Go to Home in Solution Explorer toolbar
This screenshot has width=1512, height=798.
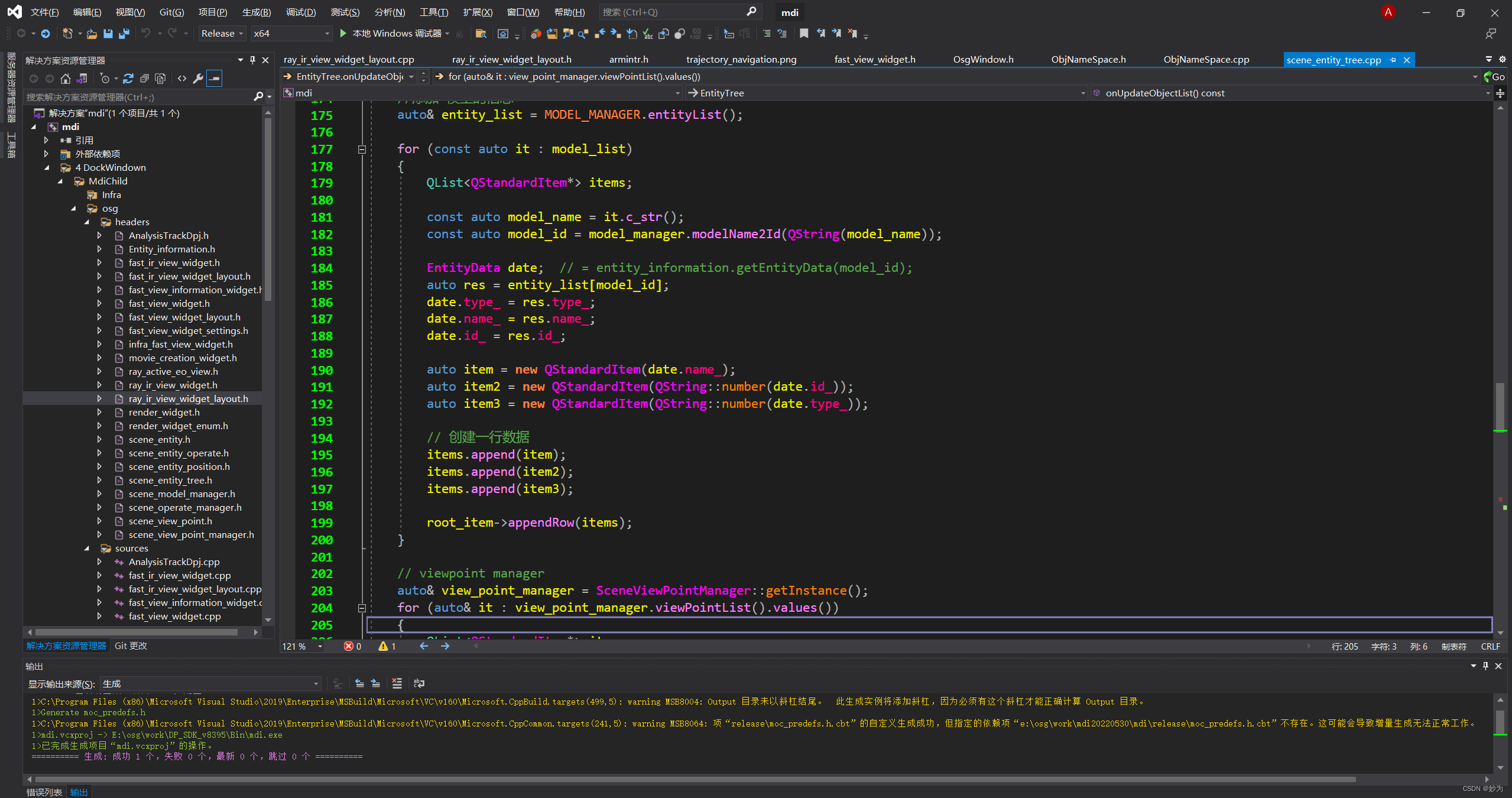[x=66, y=78]
